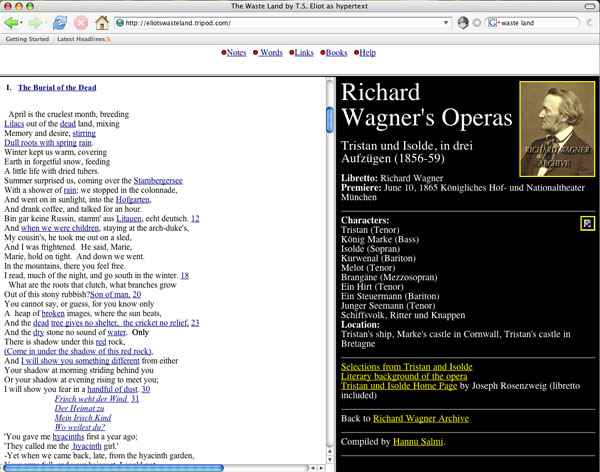The image size is (600, 472).
Task: Click The Burial of the Dead heading link
Action: [x=57, y=88]
